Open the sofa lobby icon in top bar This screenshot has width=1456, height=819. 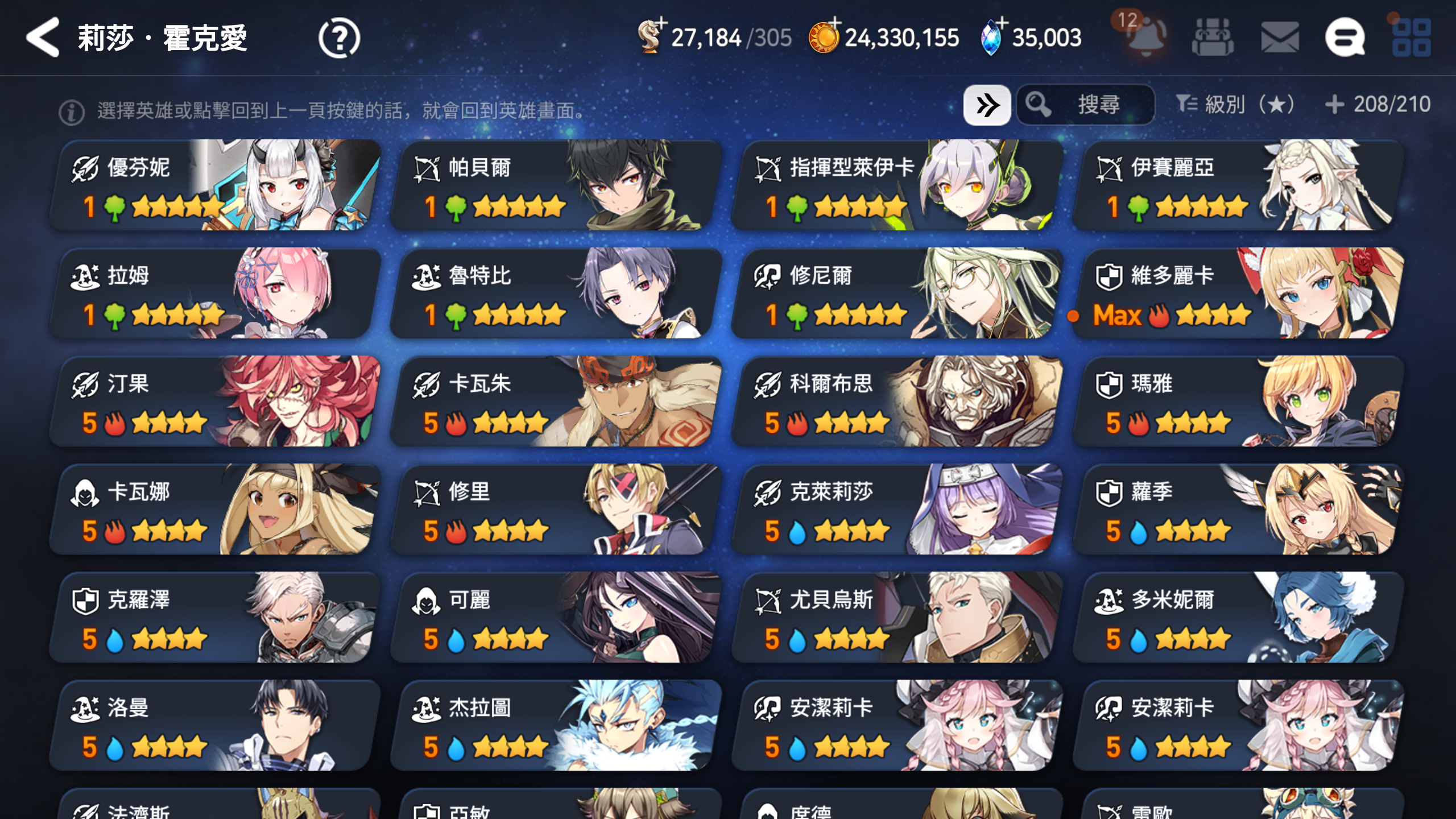click(1213, 38)
